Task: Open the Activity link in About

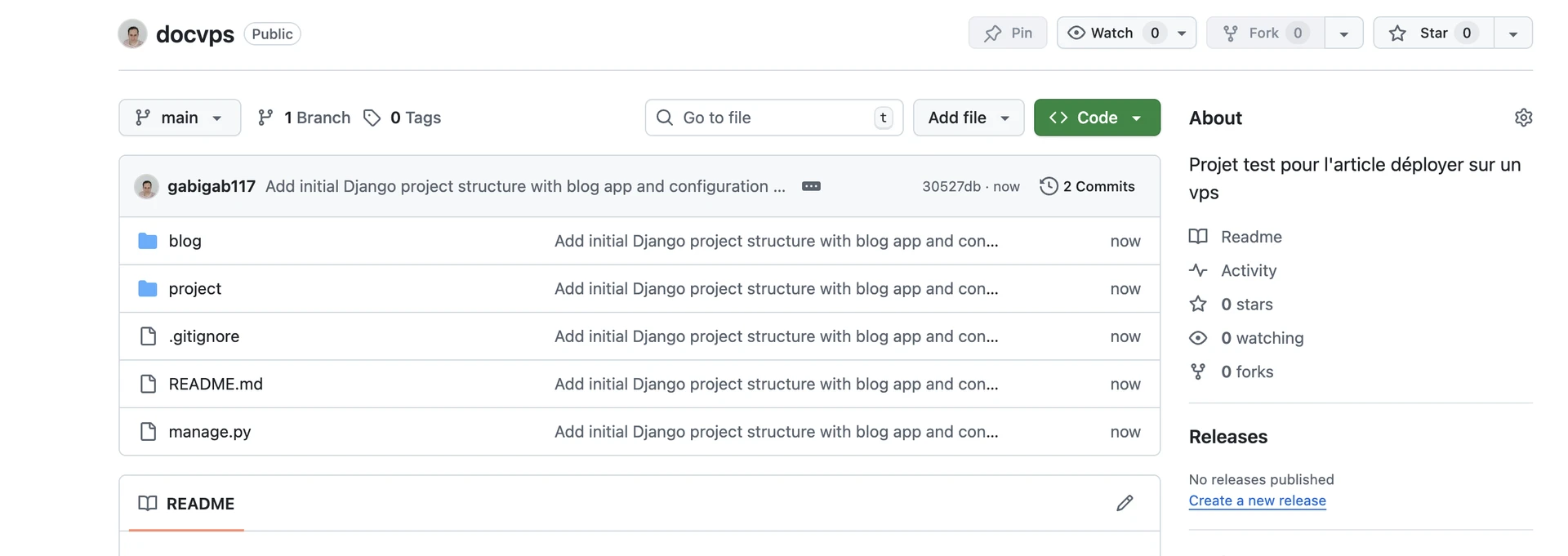Action: tap(1248, 270)
